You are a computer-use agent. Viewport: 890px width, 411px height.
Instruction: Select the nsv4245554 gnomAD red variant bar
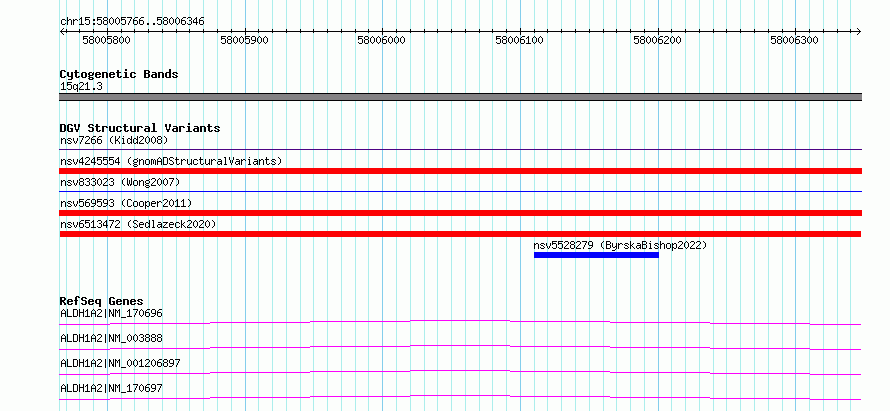pos(460,171)
